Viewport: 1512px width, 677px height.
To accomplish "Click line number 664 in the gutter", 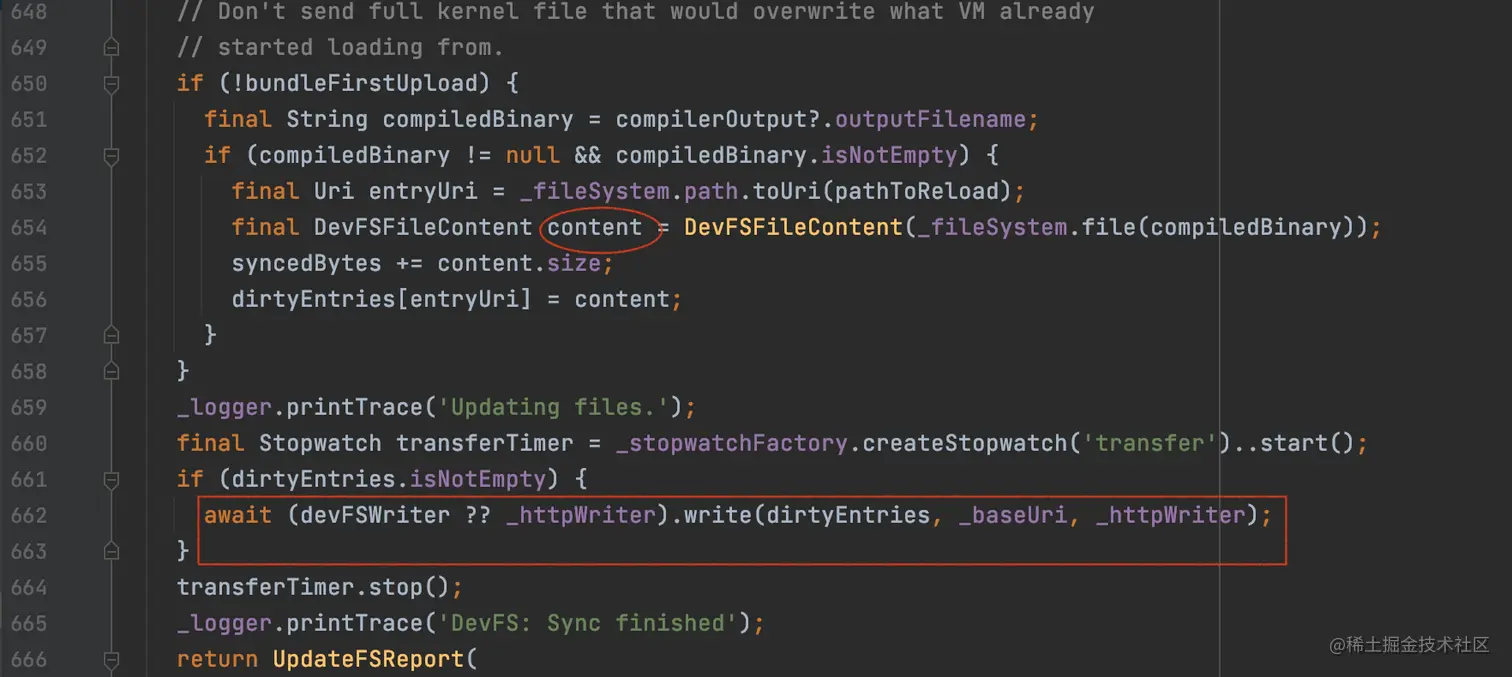I will pos(29,587).
